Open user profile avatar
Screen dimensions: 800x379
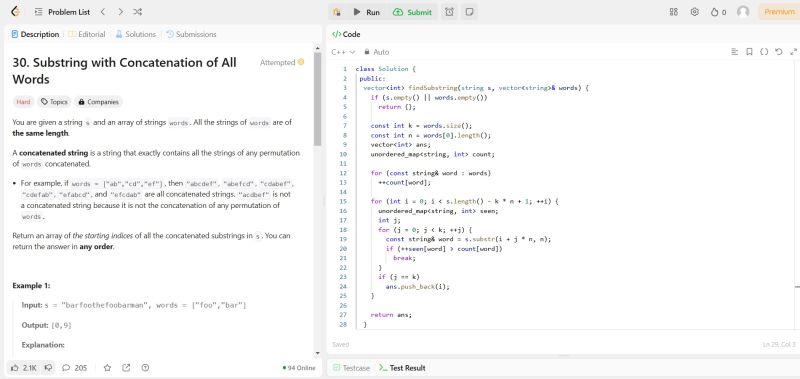click(743, 12)
